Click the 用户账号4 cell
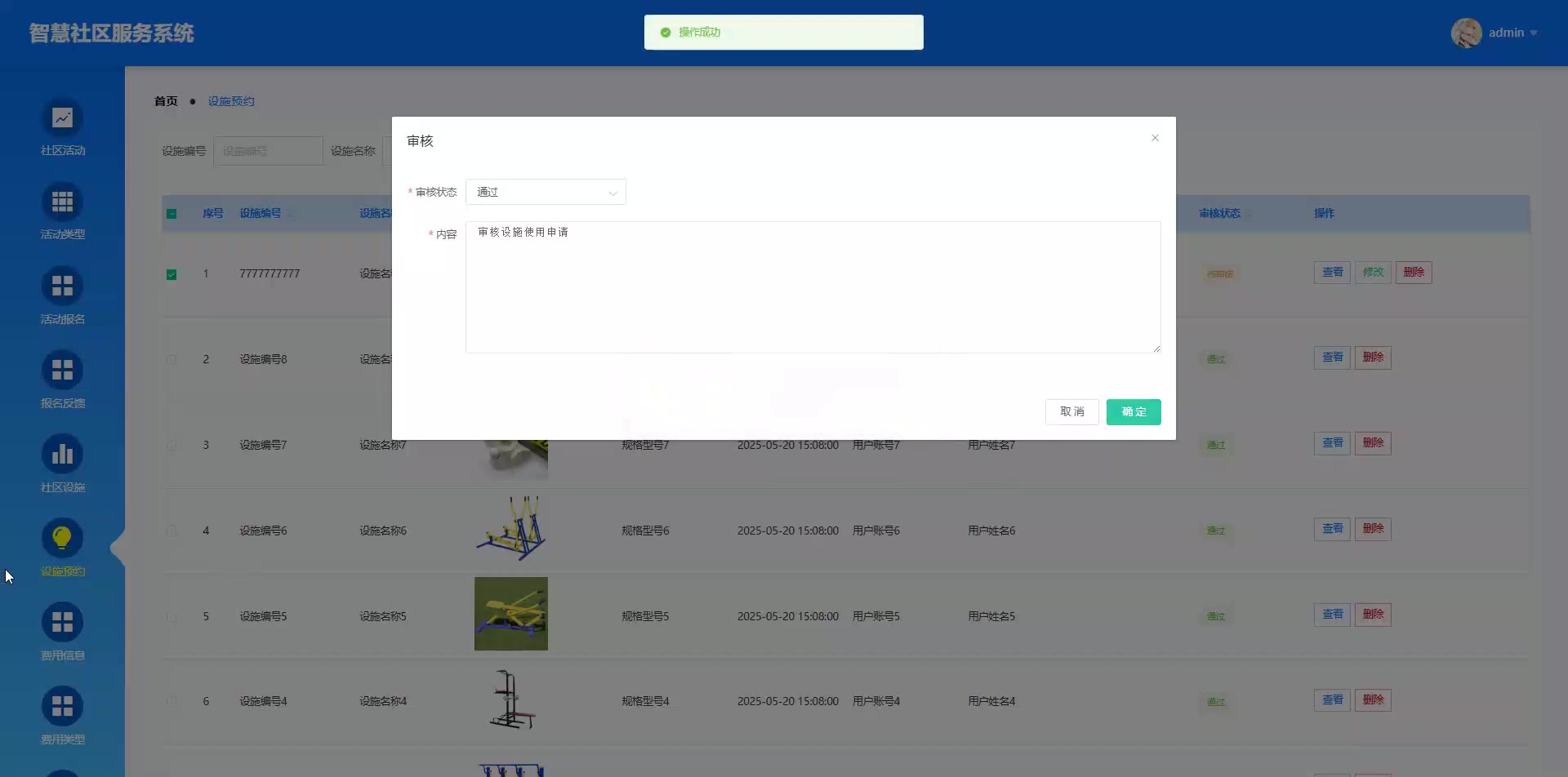Screen dimensions: 1568x777 [876, 702]
